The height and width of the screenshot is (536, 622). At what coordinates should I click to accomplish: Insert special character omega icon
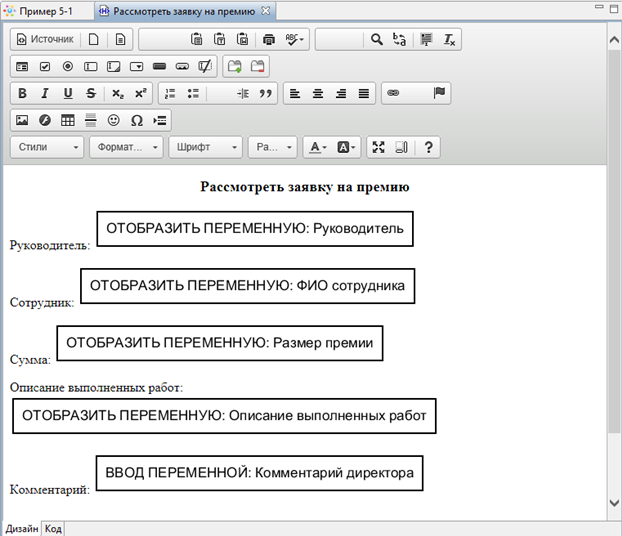click(x=136, y=120)
